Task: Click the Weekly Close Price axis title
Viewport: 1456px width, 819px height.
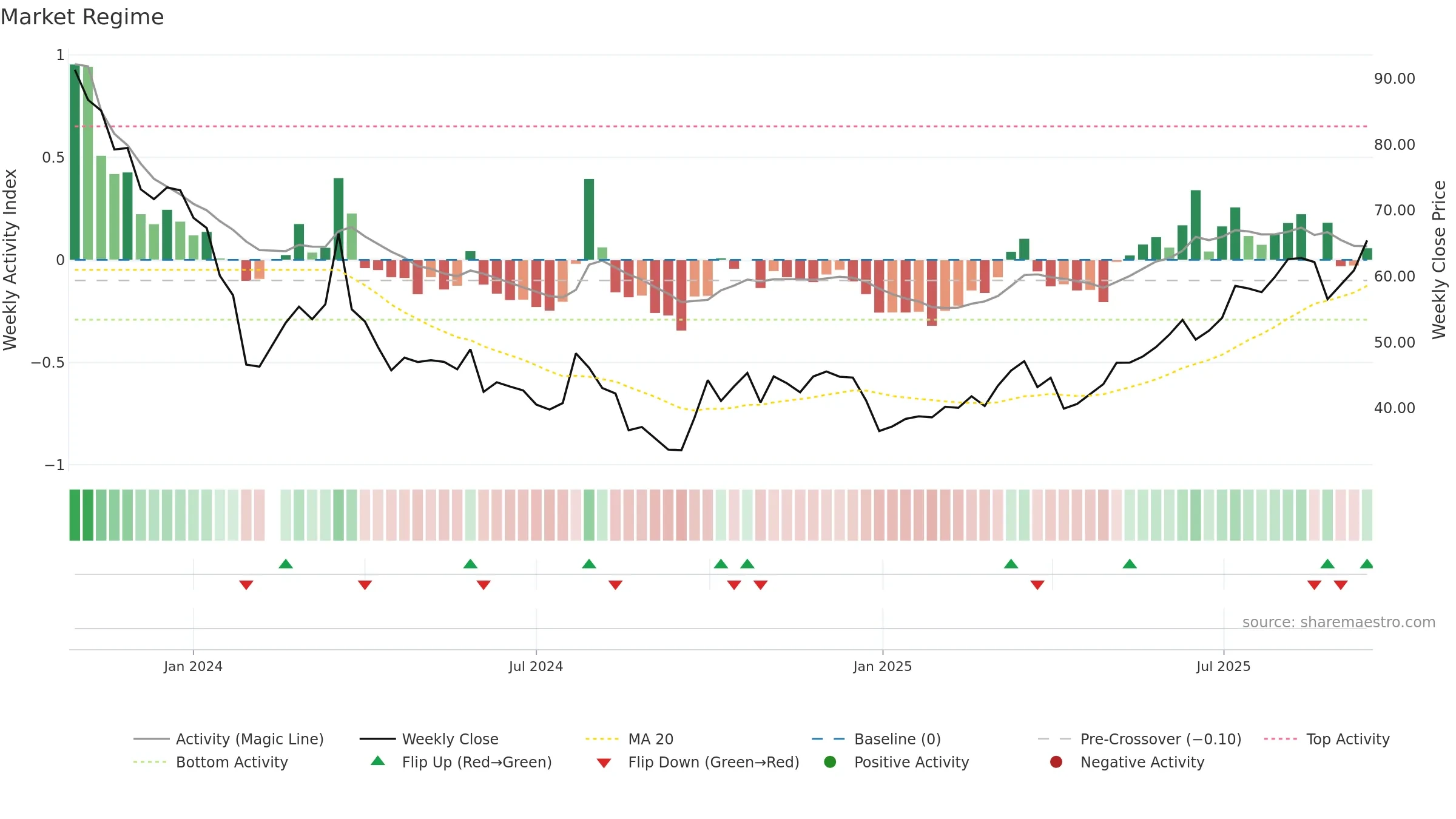Action: [x=1439, y=260]
